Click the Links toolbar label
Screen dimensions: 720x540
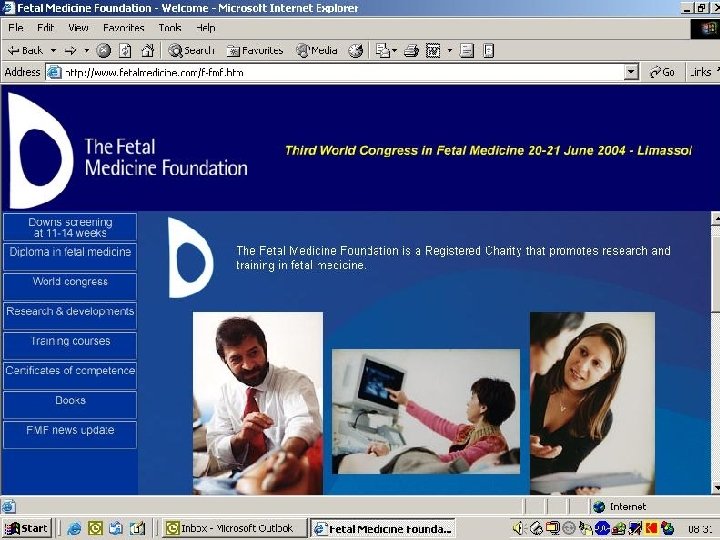[x=701, y=72]
